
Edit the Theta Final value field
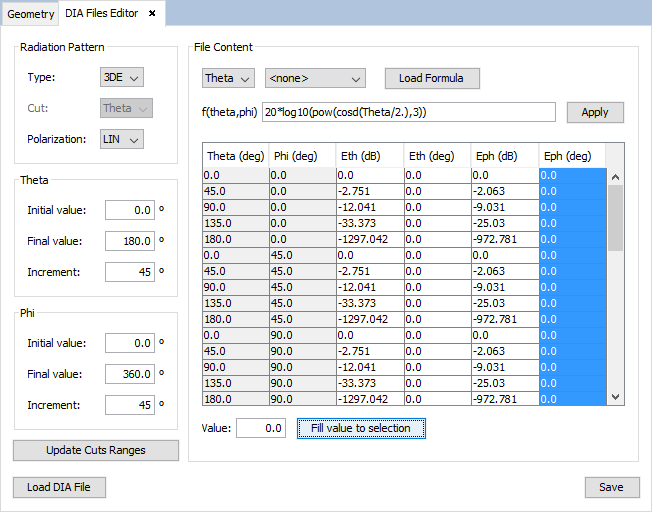(x=130, y=241)
